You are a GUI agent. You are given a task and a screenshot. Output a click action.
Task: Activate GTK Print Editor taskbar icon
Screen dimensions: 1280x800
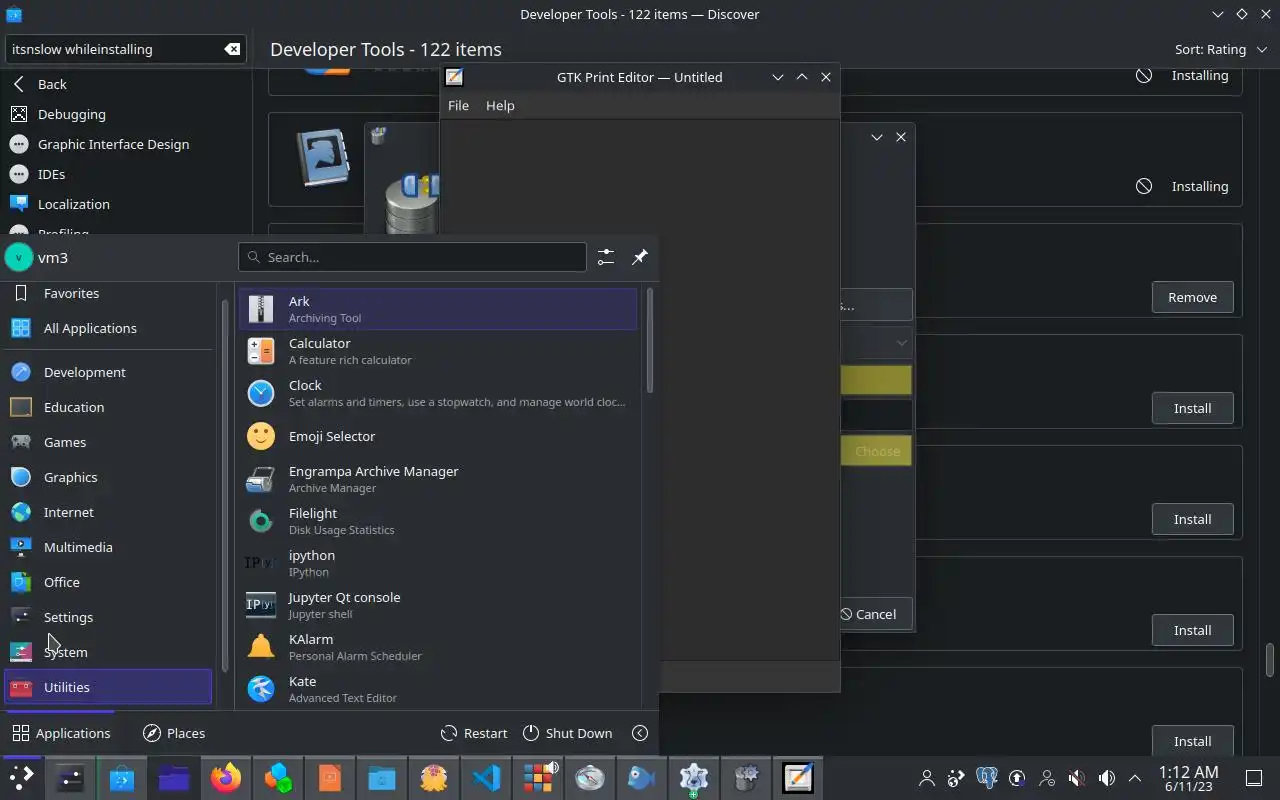798,778
